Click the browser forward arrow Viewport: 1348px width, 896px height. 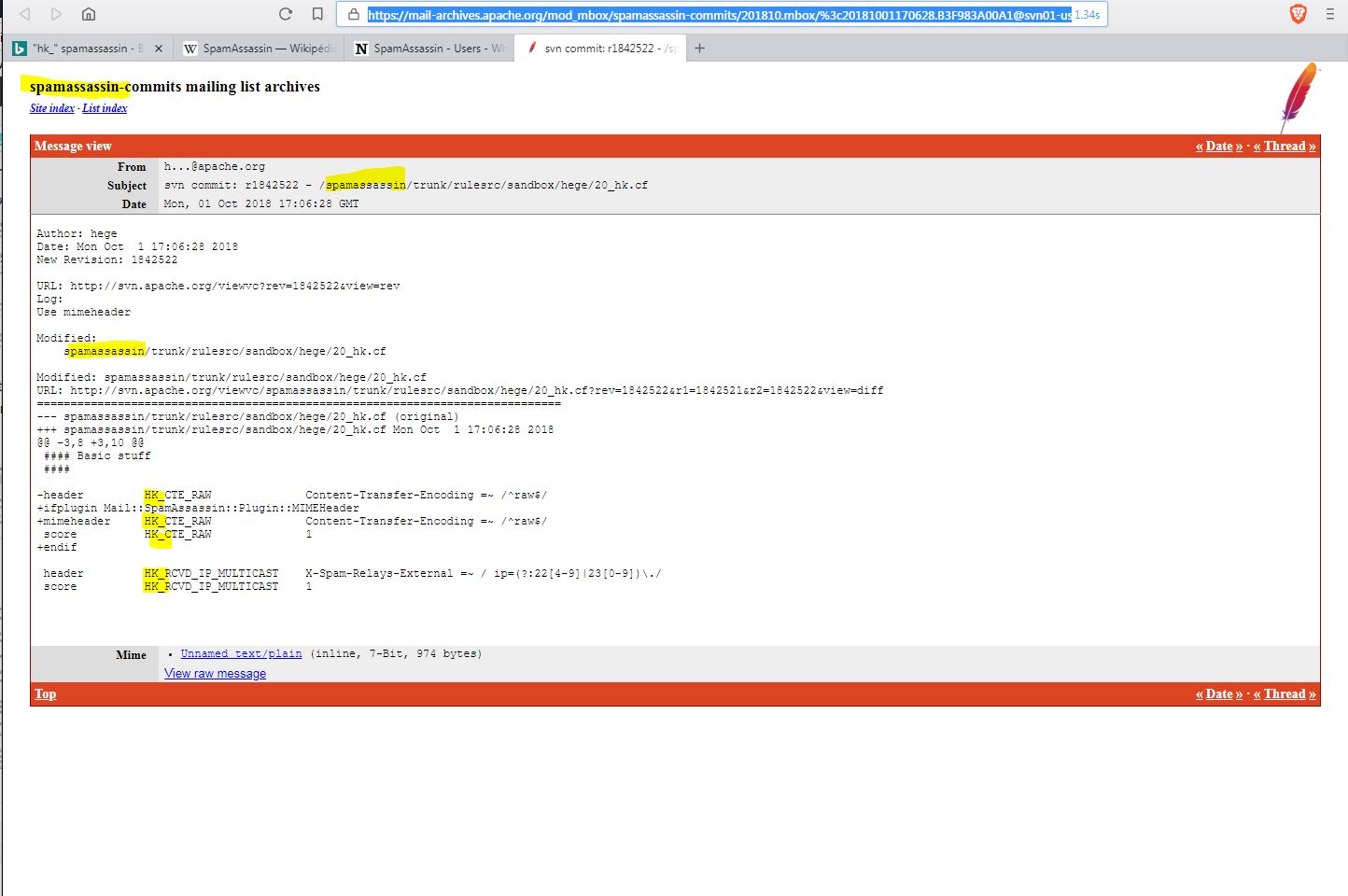[x=57, y=14]
